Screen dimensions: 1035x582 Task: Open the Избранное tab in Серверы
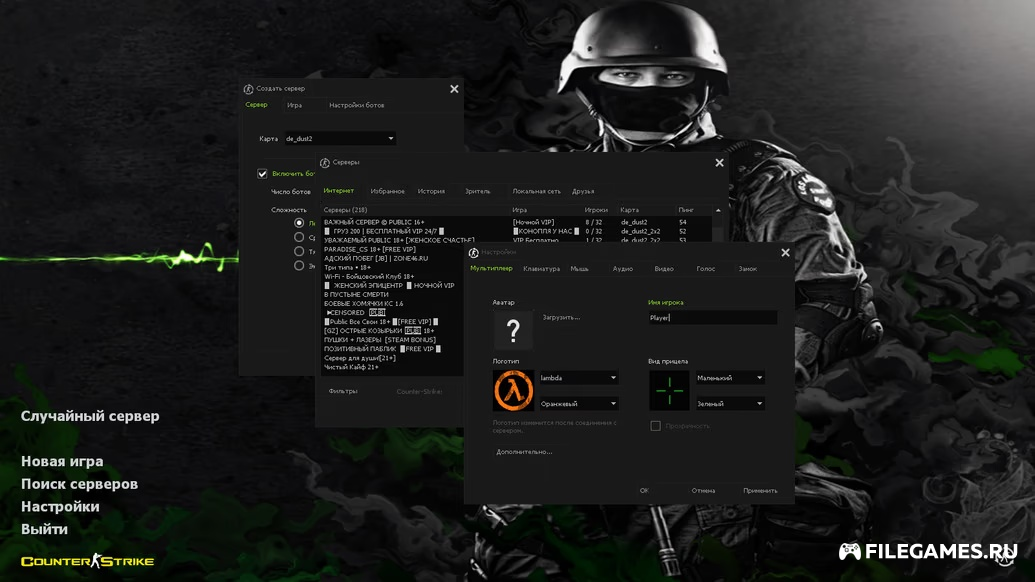pos(387,191)
